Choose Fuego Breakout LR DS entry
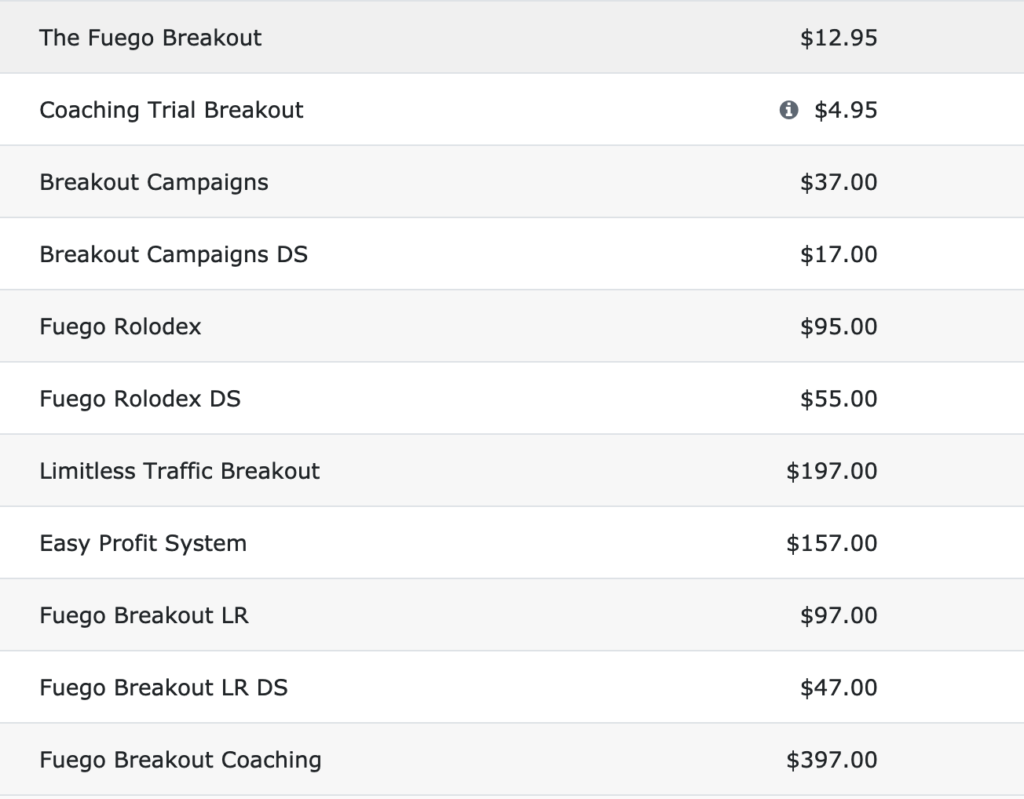The width and height of the screenshot is (1024, 799). (x=163, y=687)
